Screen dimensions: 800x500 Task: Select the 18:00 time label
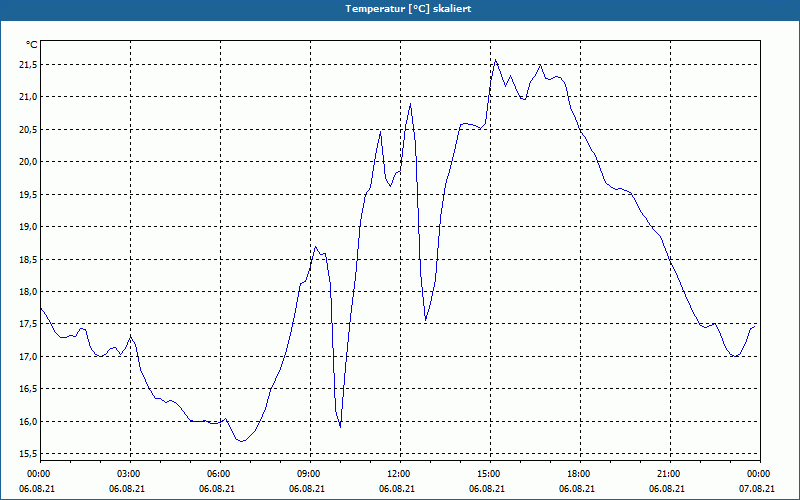coord(580,474)
